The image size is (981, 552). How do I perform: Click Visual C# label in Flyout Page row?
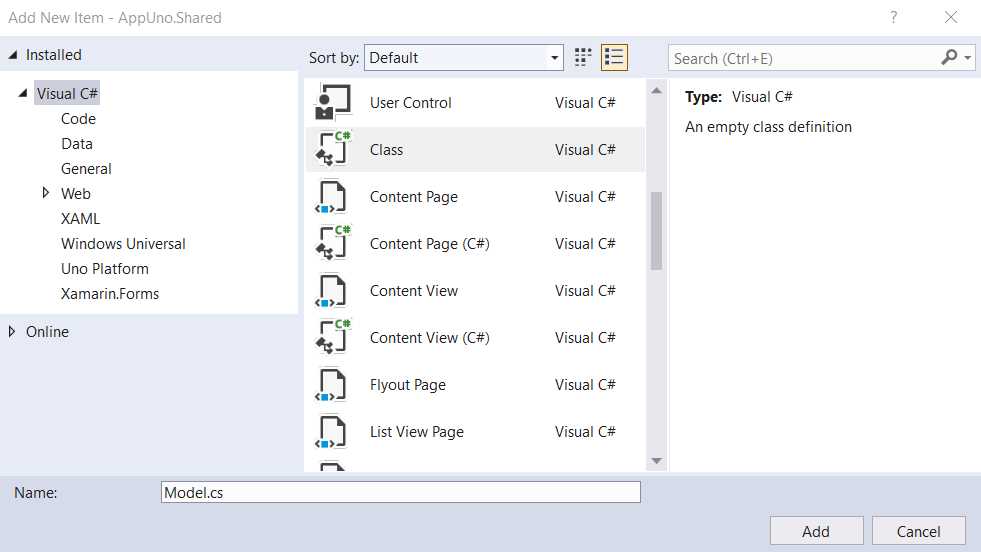tap(585, 384)
